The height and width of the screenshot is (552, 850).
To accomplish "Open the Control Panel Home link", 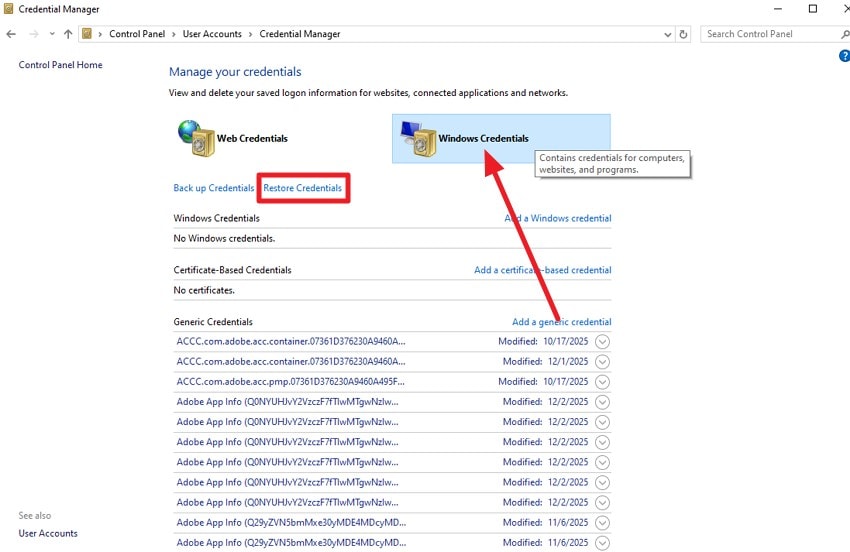I will pos(60,65).
